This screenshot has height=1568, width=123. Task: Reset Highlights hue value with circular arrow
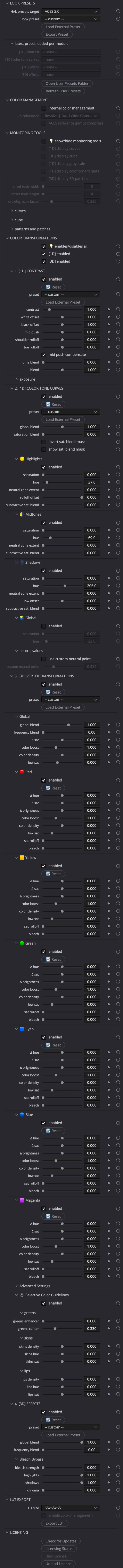click(x=117, y=482)
